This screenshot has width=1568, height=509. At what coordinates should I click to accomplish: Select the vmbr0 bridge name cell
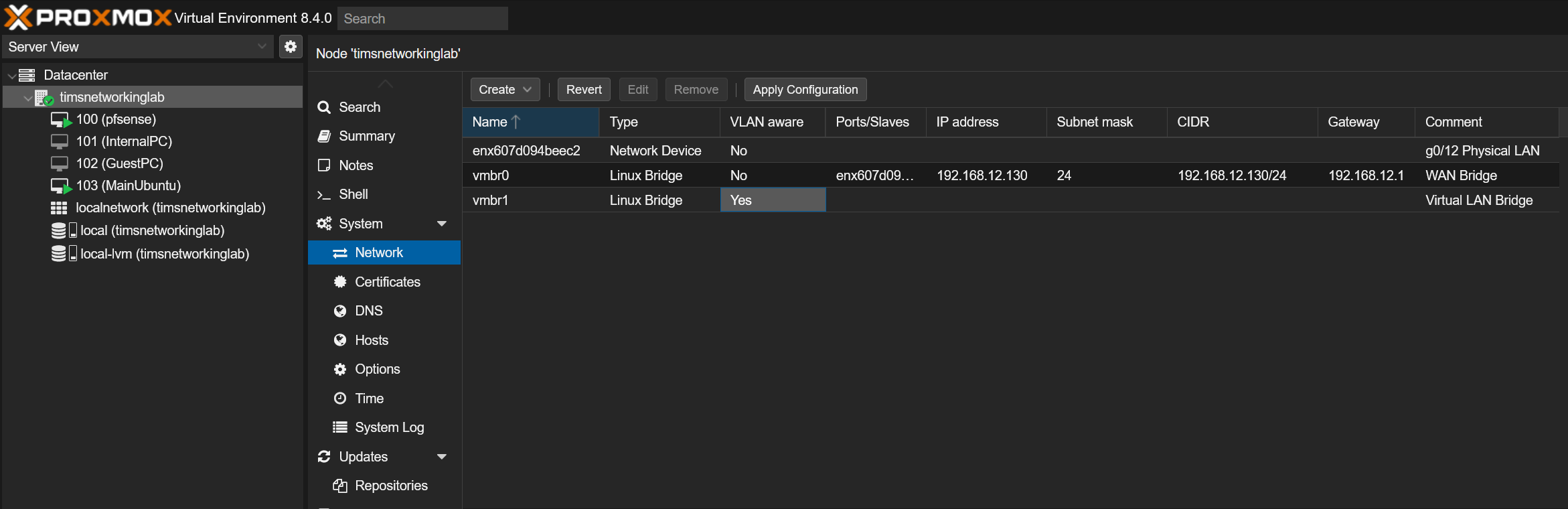(530, 175)
